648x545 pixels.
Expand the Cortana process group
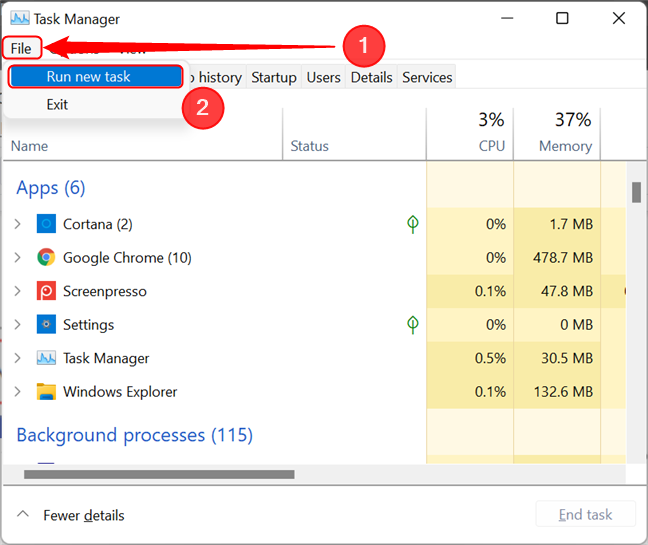click(17, 224)
